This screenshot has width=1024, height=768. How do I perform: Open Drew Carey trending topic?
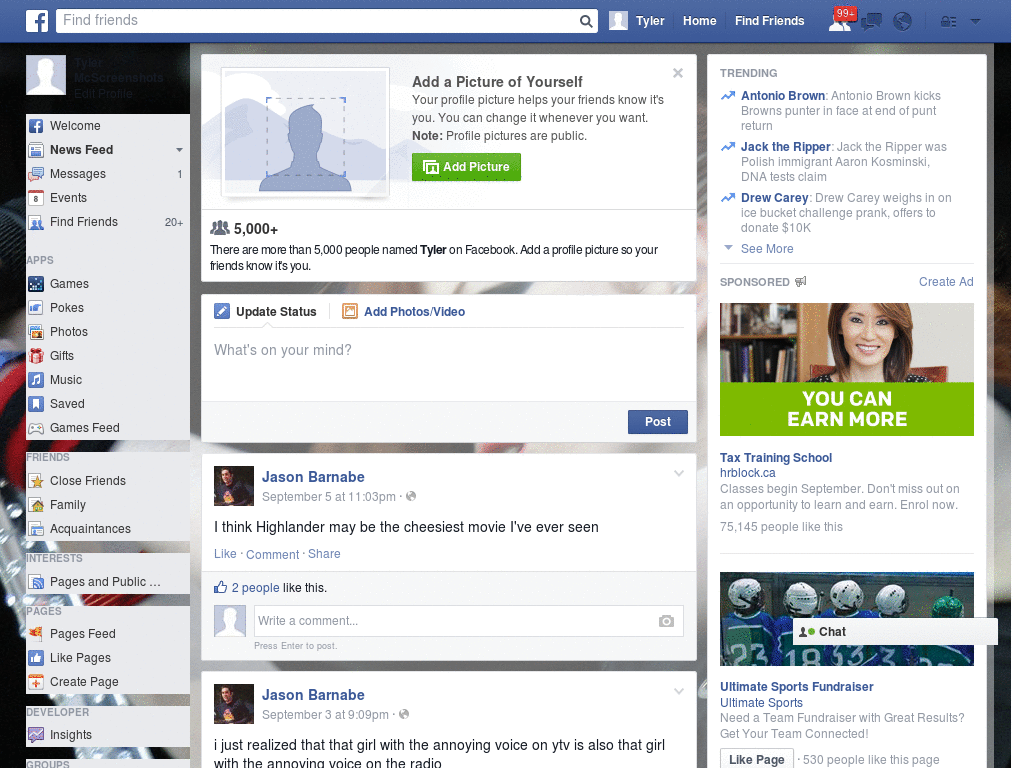(775, 198)
